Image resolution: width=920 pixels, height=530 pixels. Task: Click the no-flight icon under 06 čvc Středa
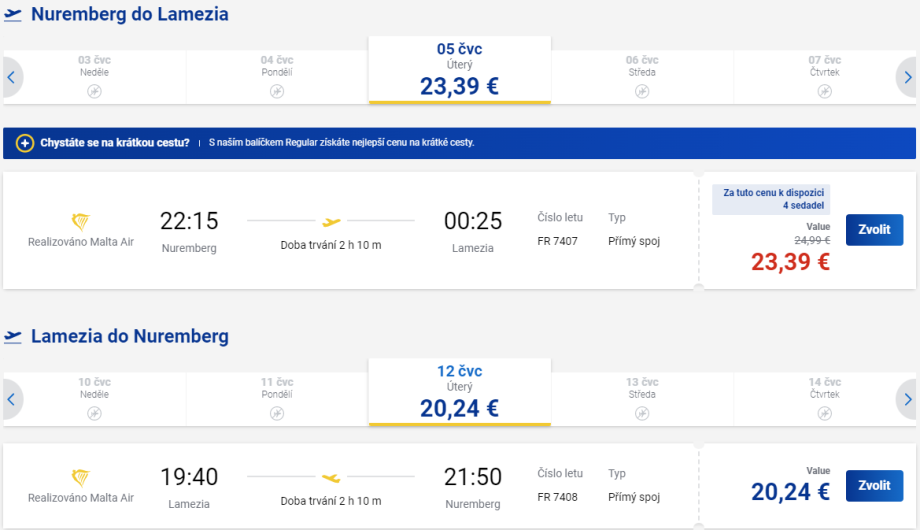pos(642,91)
